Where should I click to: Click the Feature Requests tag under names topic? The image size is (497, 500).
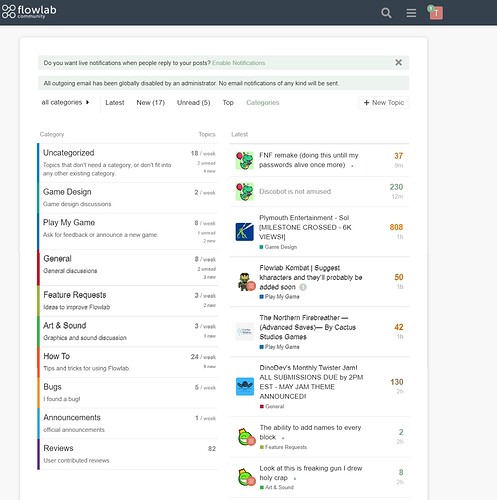pos(283,447)
